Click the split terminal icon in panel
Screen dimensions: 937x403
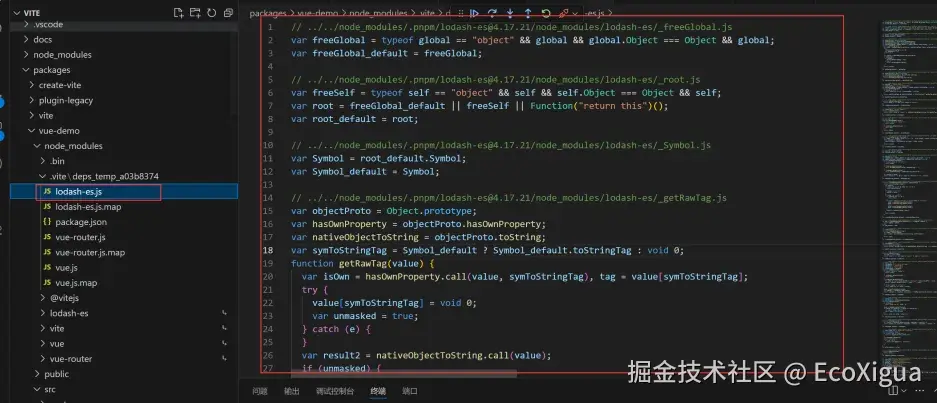[893, 391]
